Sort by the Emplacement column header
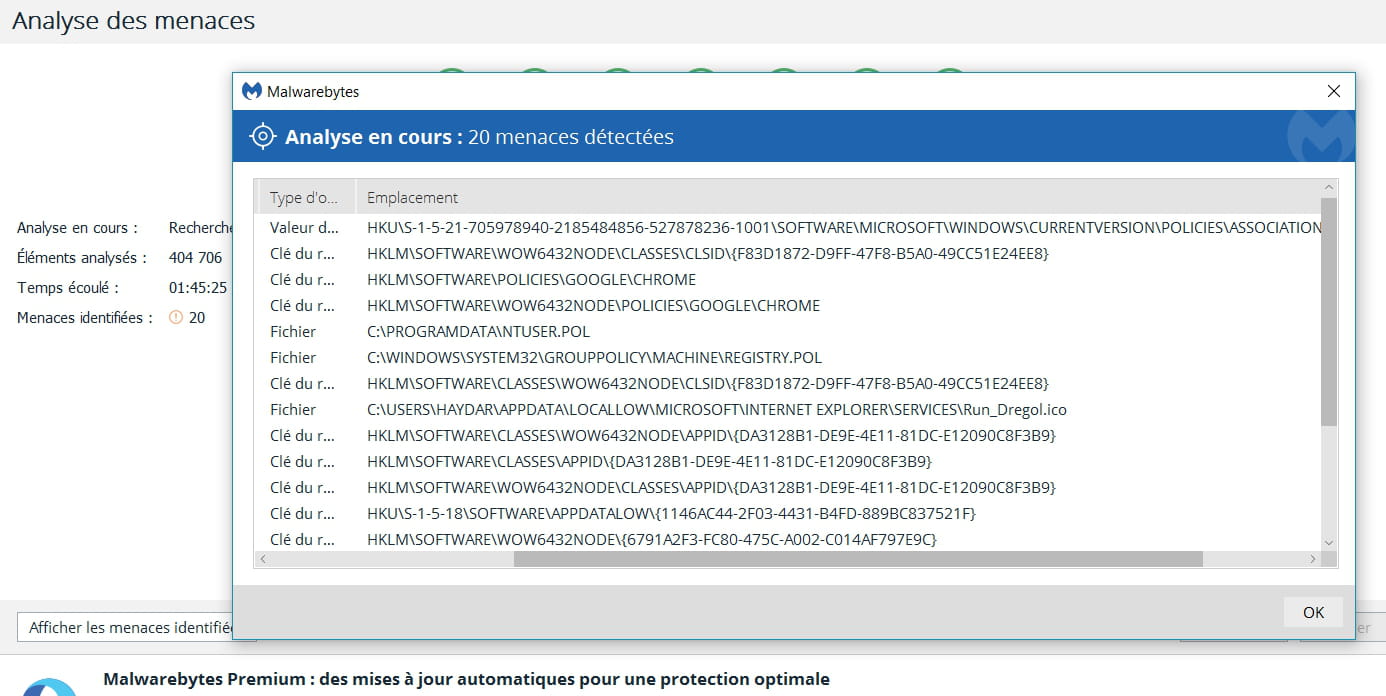Image resolution: width=1386 pixels, height=696 pixels. pyautogui.click(x=838, y=197)
